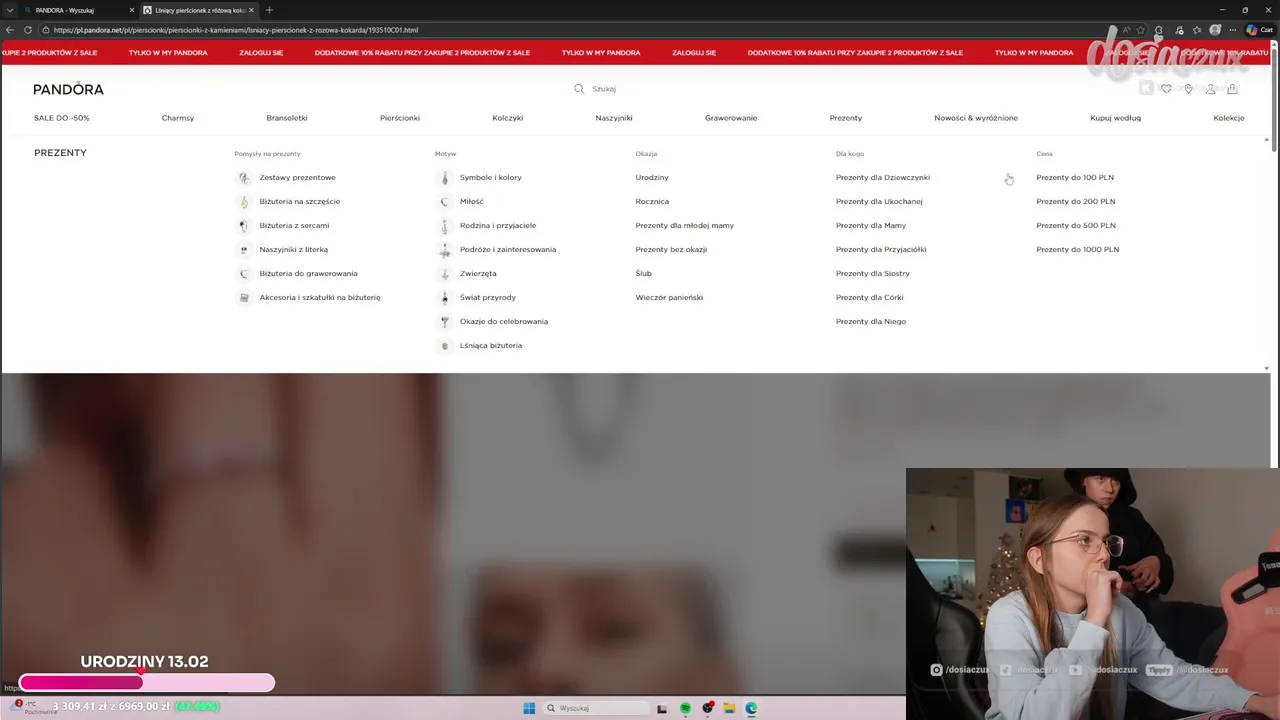Open the store locator pin icon
Screen dimensions: 1280x720
pos(1188,89)
